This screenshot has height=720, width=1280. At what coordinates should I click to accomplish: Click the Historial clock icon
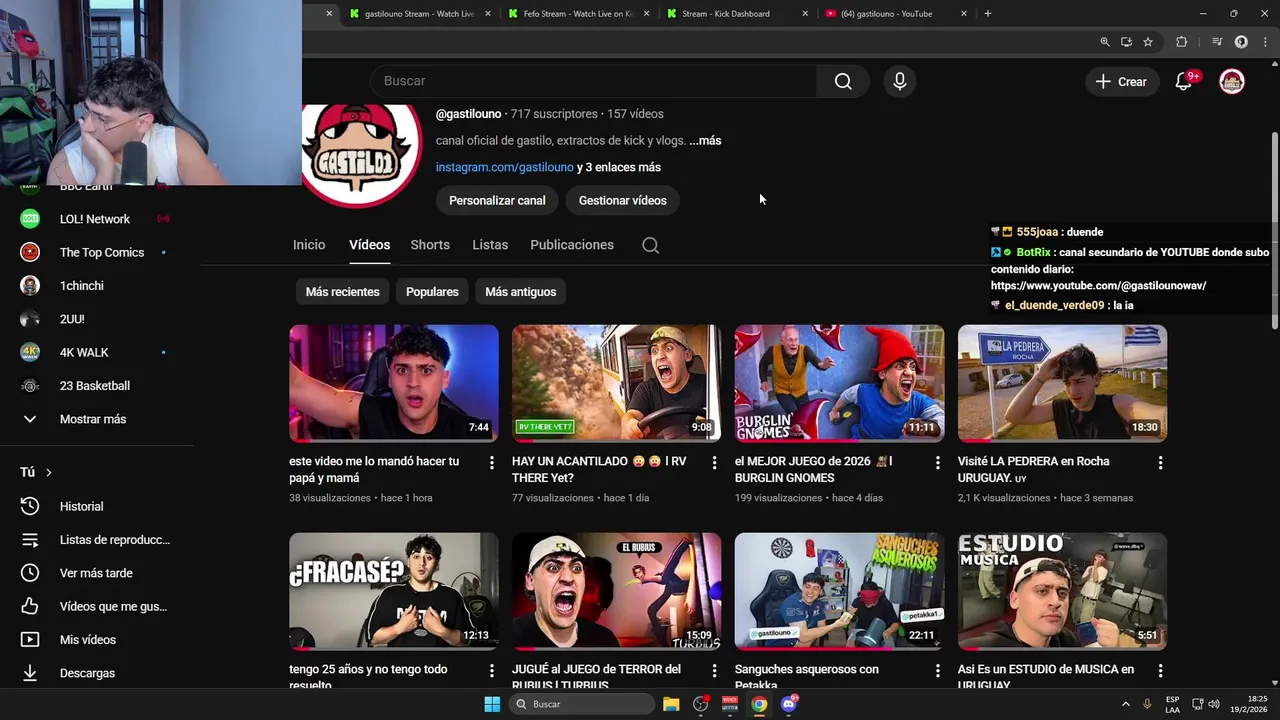tap(30, 506)
